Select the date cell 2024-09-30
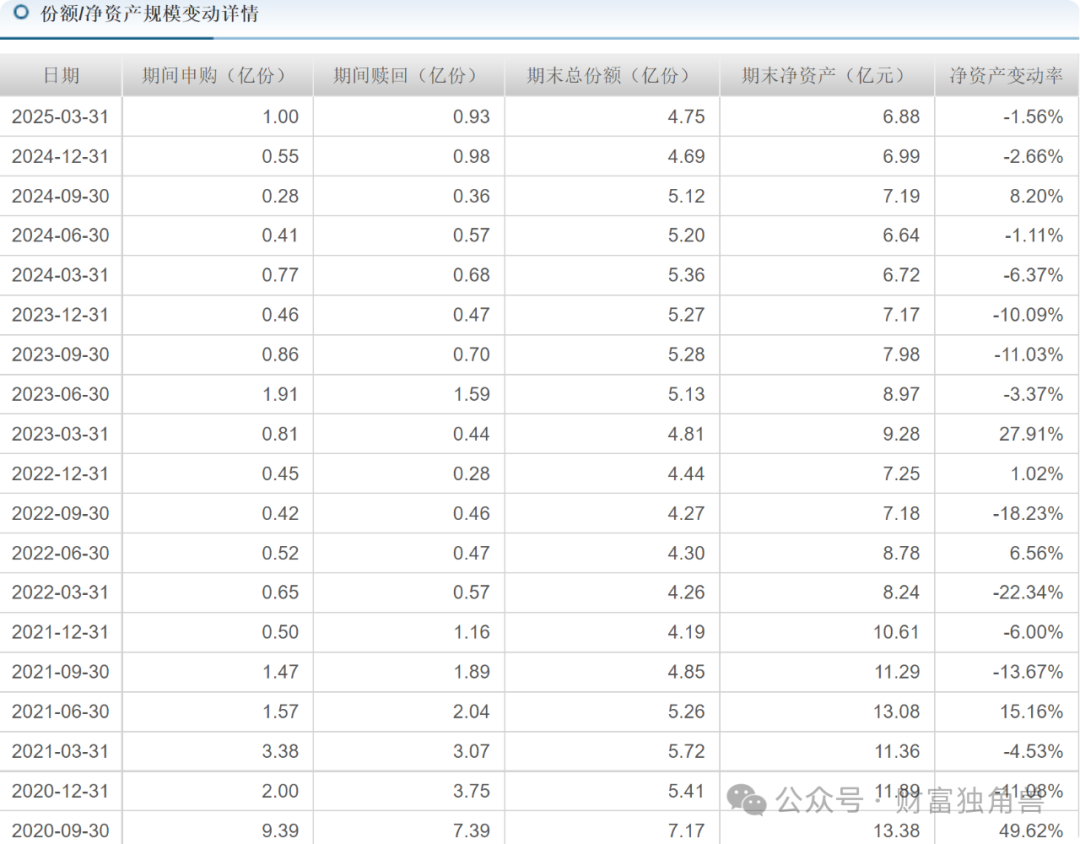The image size is (1080, 844). 61,196
